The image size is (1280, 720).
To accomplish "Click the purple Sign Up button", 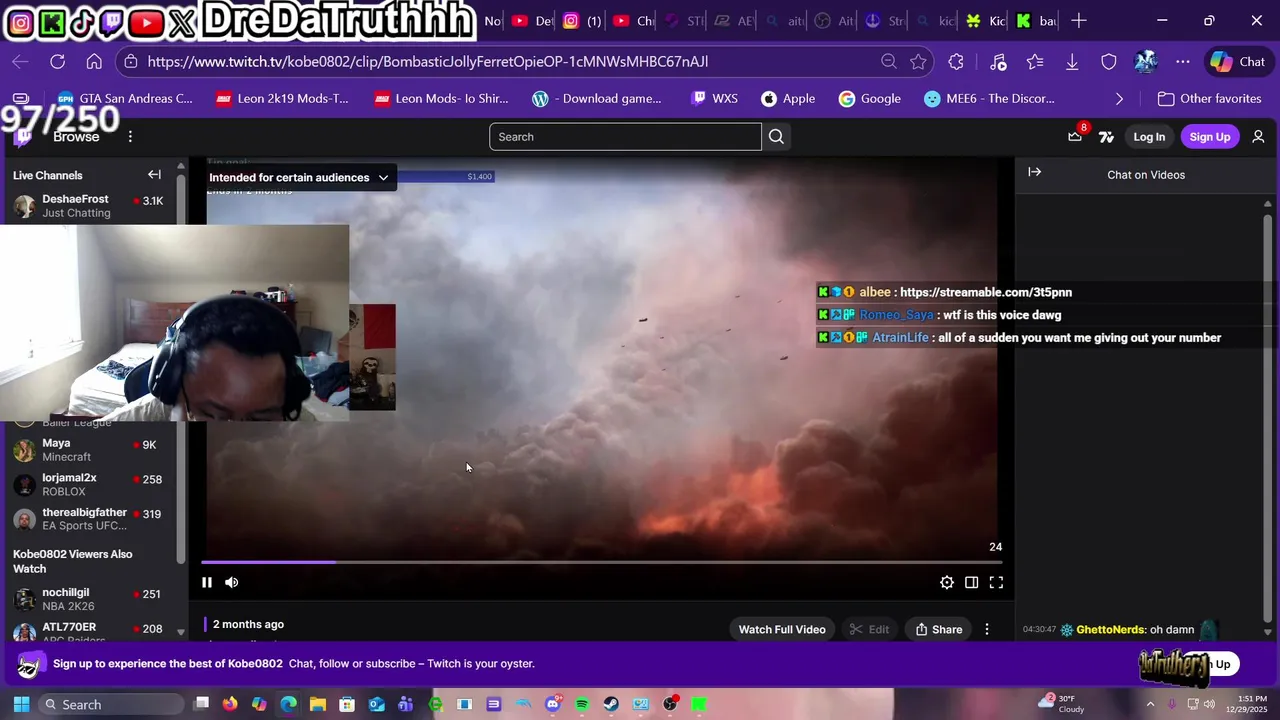I will click(1209, 137).
